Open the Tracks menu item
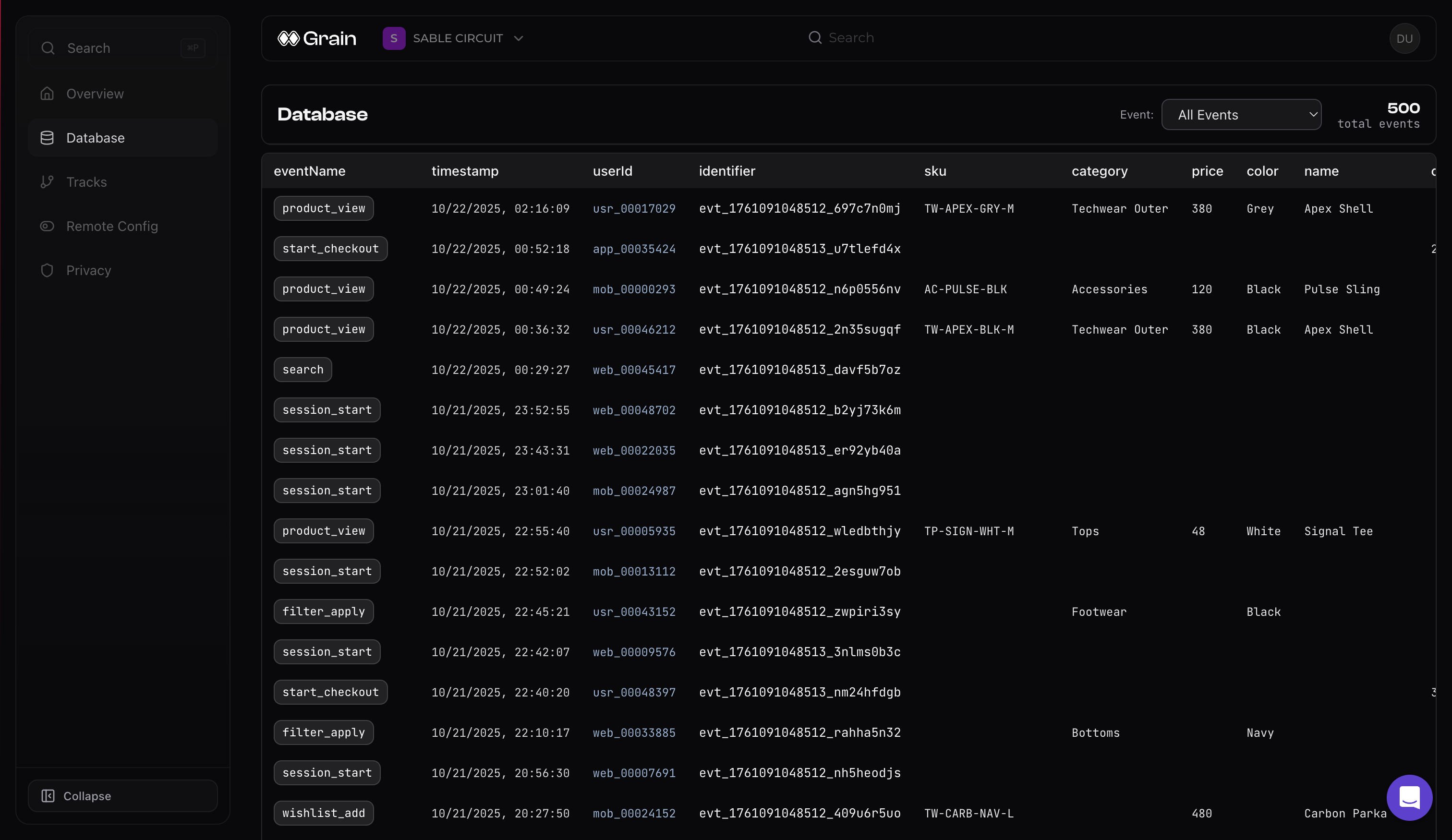The image size is (1452, 840). pyautogui.click(x=86, y=182)
